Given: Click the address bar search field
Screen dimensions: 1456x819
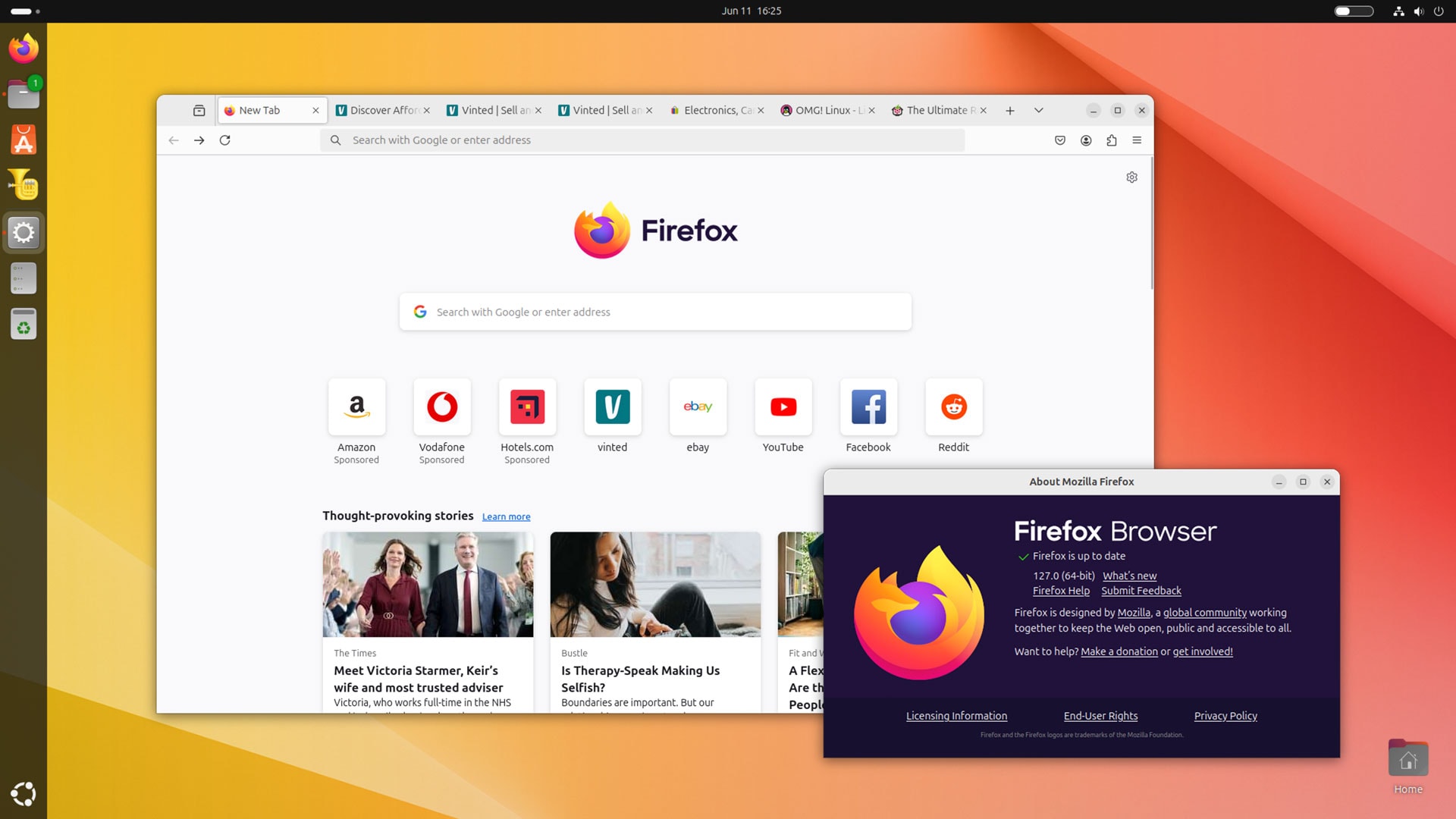Looking at the screenshot, I should [x=642, y=140].
